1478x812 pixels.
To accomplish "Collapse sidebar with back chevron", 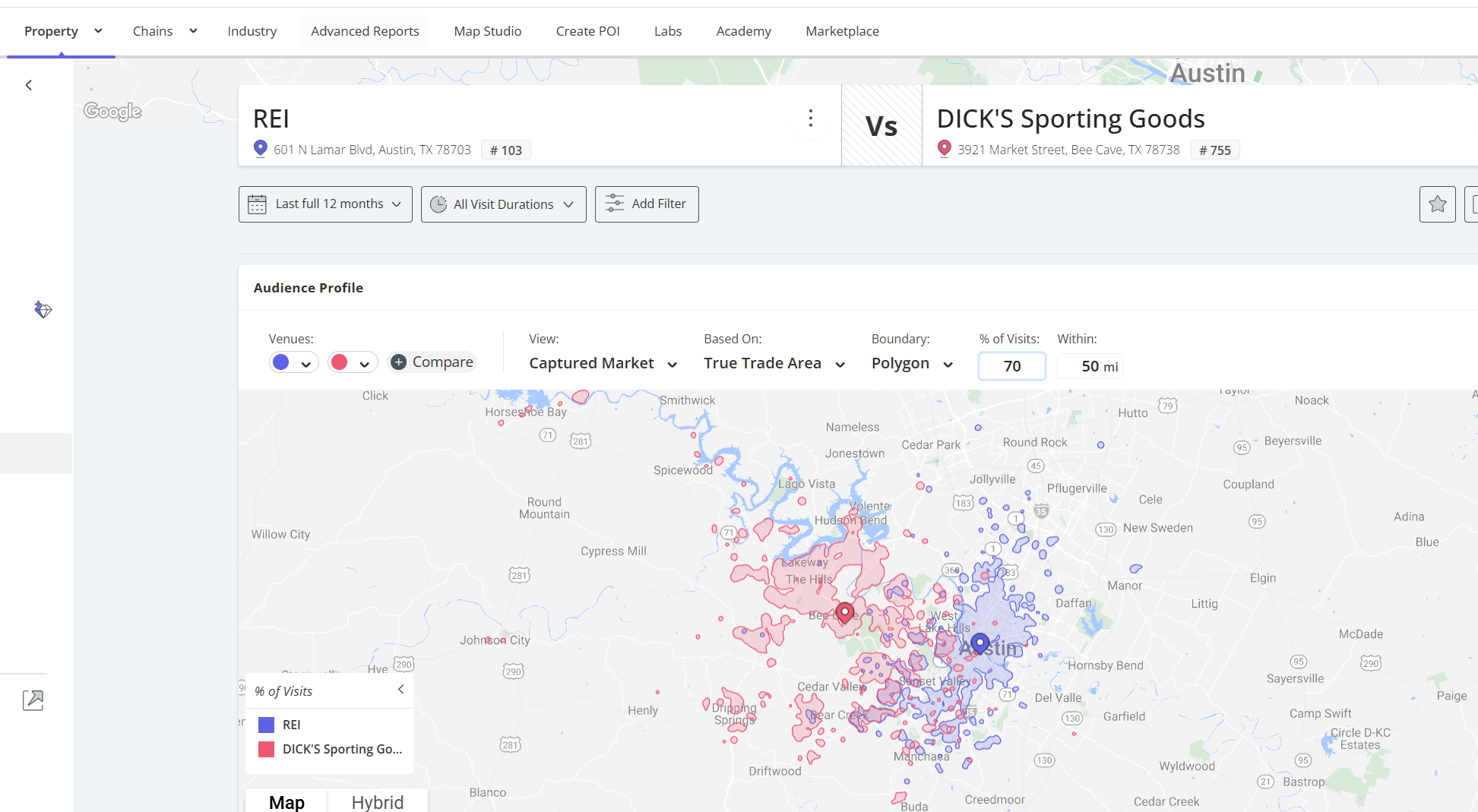I will coord(29,85).
